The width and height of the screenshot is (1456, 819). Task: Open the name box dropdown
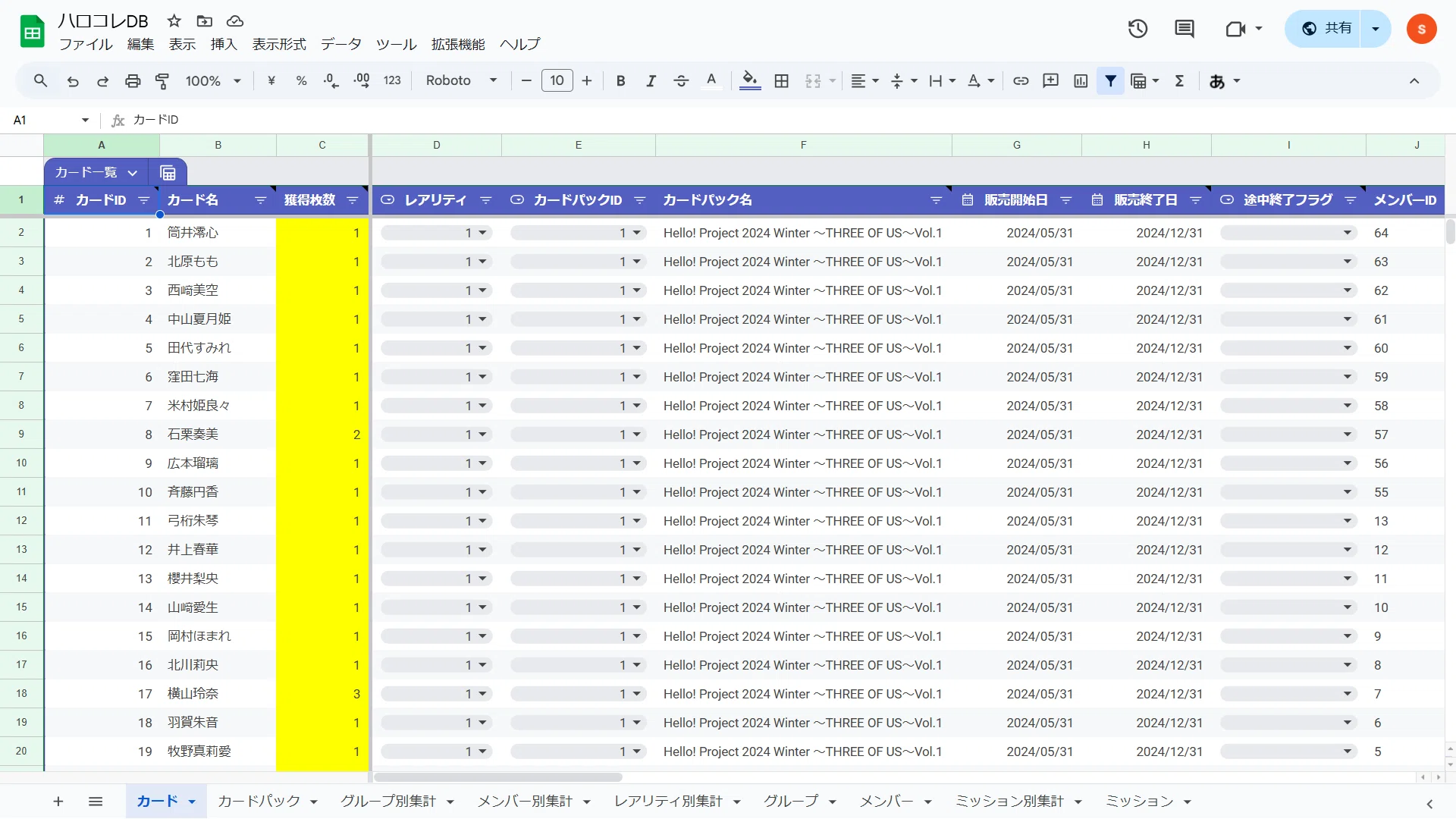coord(85,120)
